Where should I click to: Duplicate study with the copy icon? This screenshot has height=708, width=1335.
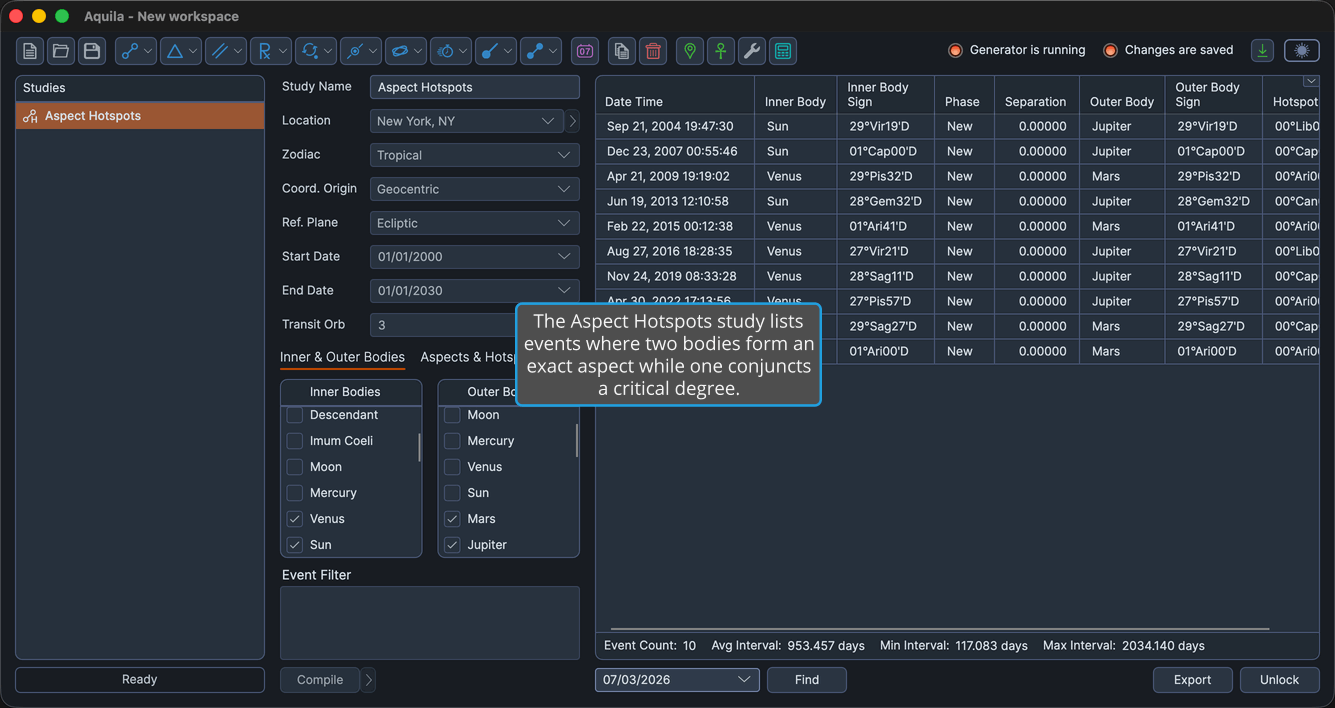[622, 51]
